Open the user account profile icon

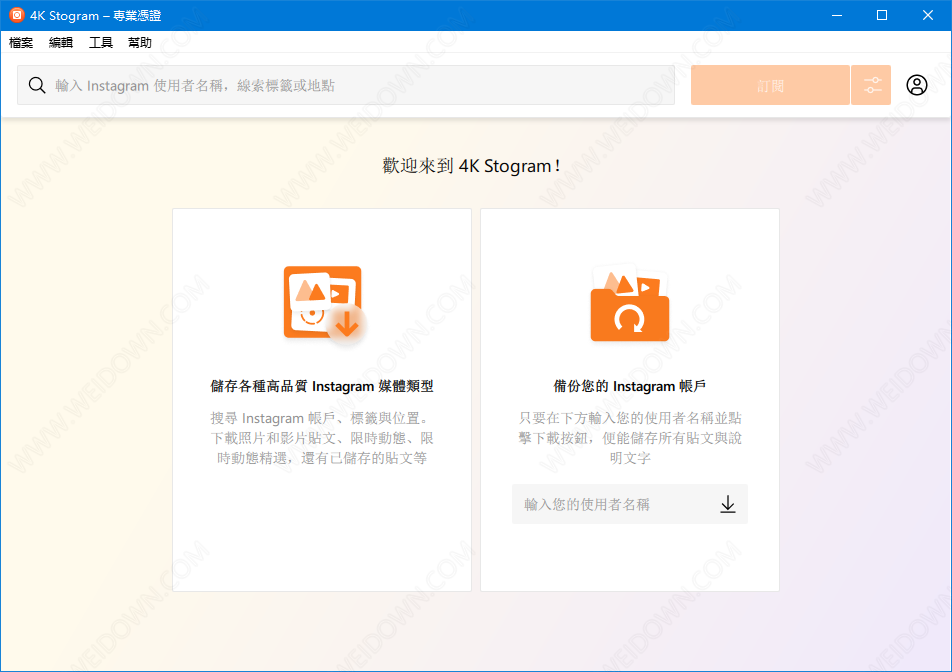917,85
